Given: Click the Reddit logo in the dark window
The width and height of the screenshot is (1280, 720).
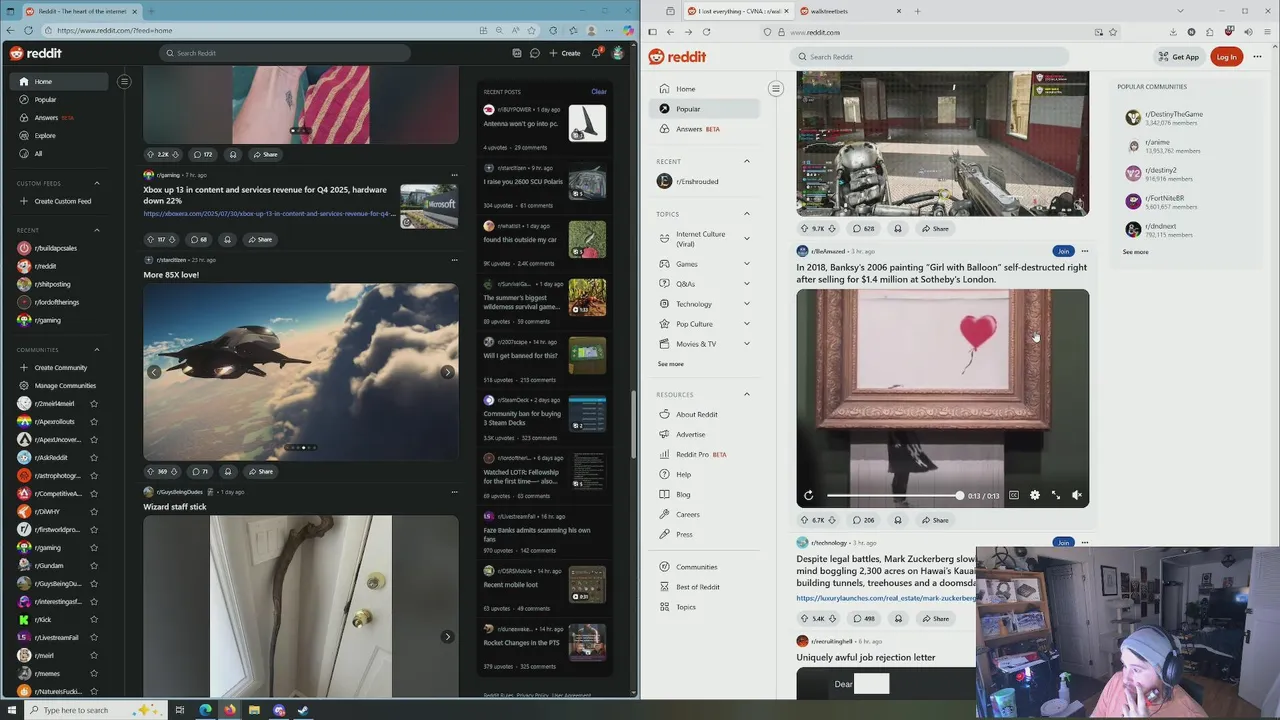Looking at the screenshot, I should 35,53.
